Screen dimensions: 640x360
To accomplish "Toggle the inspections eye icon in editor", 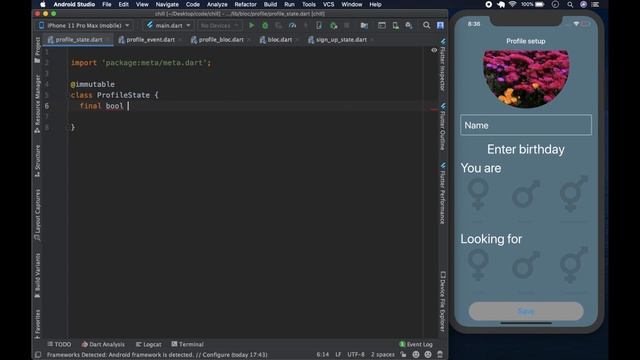I will pyautogui.click(x=434, y=50).
